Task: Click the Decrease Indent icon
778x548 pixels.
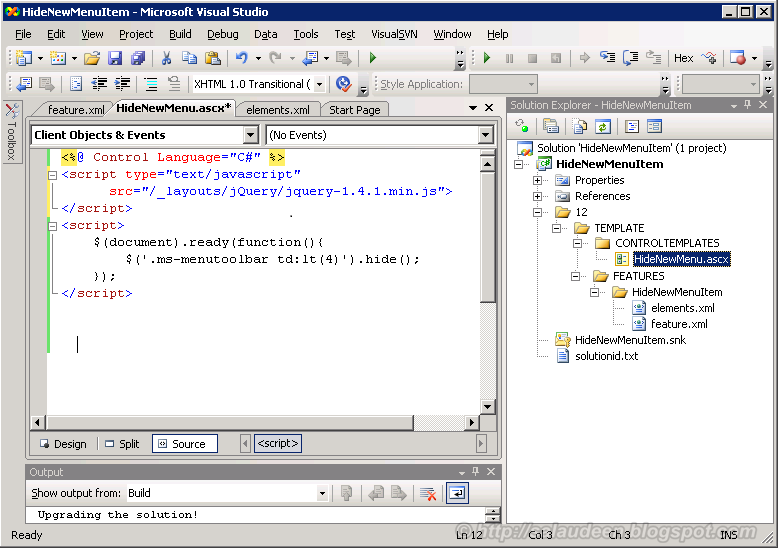Action: point(99,84)
